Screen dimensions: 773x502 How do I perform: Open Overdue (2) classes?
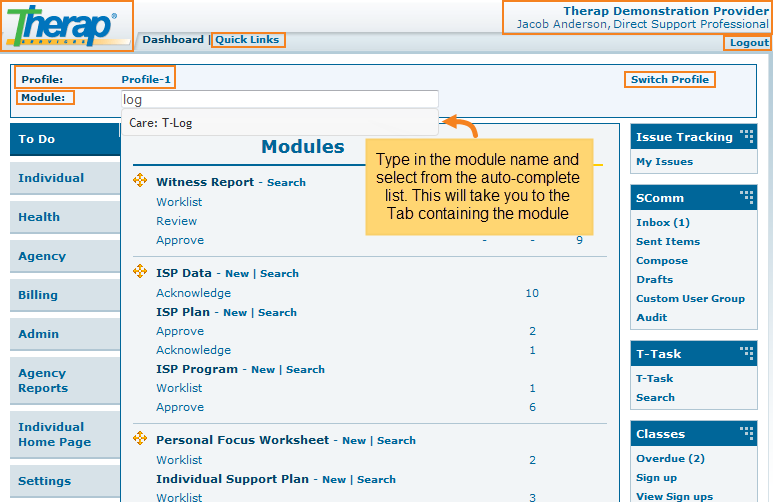[x=670, y=459]
